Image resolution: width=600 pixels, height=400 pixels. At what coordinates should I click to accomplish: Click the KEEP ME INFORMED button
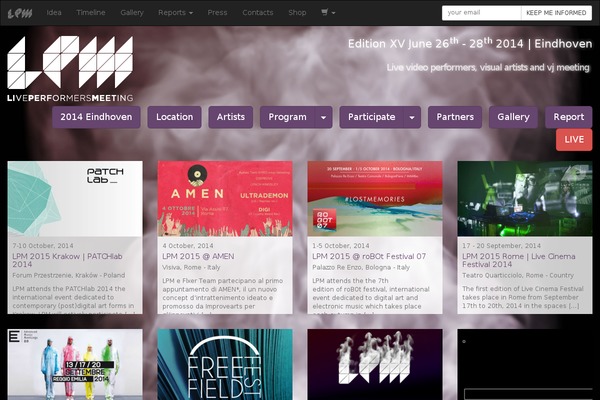point(556,13)
